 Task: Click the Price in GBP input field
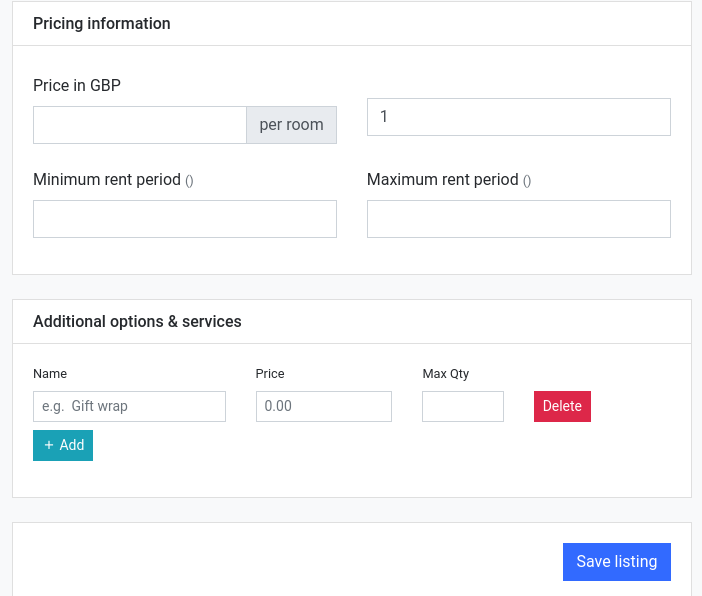(140, 125)
